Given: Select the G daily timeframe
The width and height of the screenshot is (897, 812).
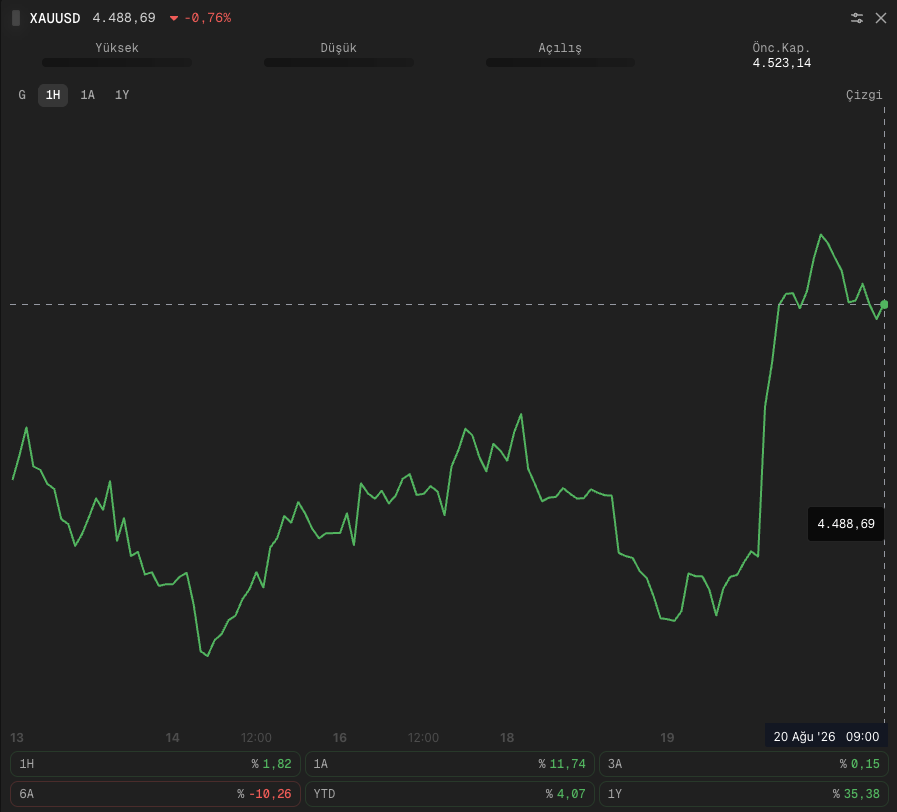Looking at the screenshot, I should click(x=22, y=95).
